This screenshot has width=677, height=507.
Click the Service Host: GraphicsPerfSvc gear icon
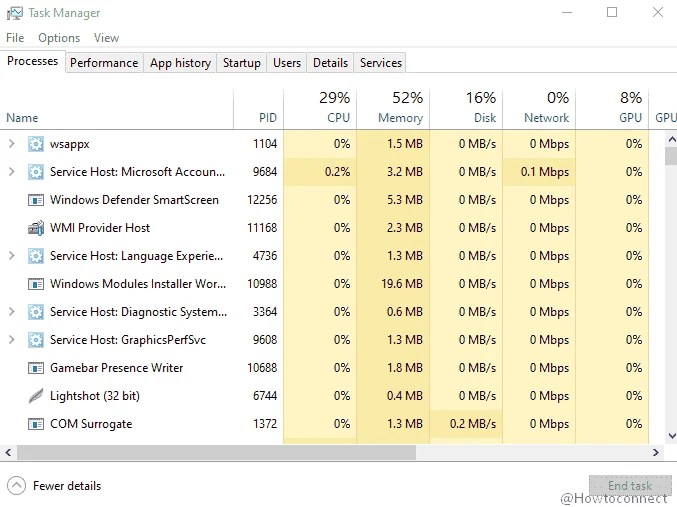tap(35, 340)
